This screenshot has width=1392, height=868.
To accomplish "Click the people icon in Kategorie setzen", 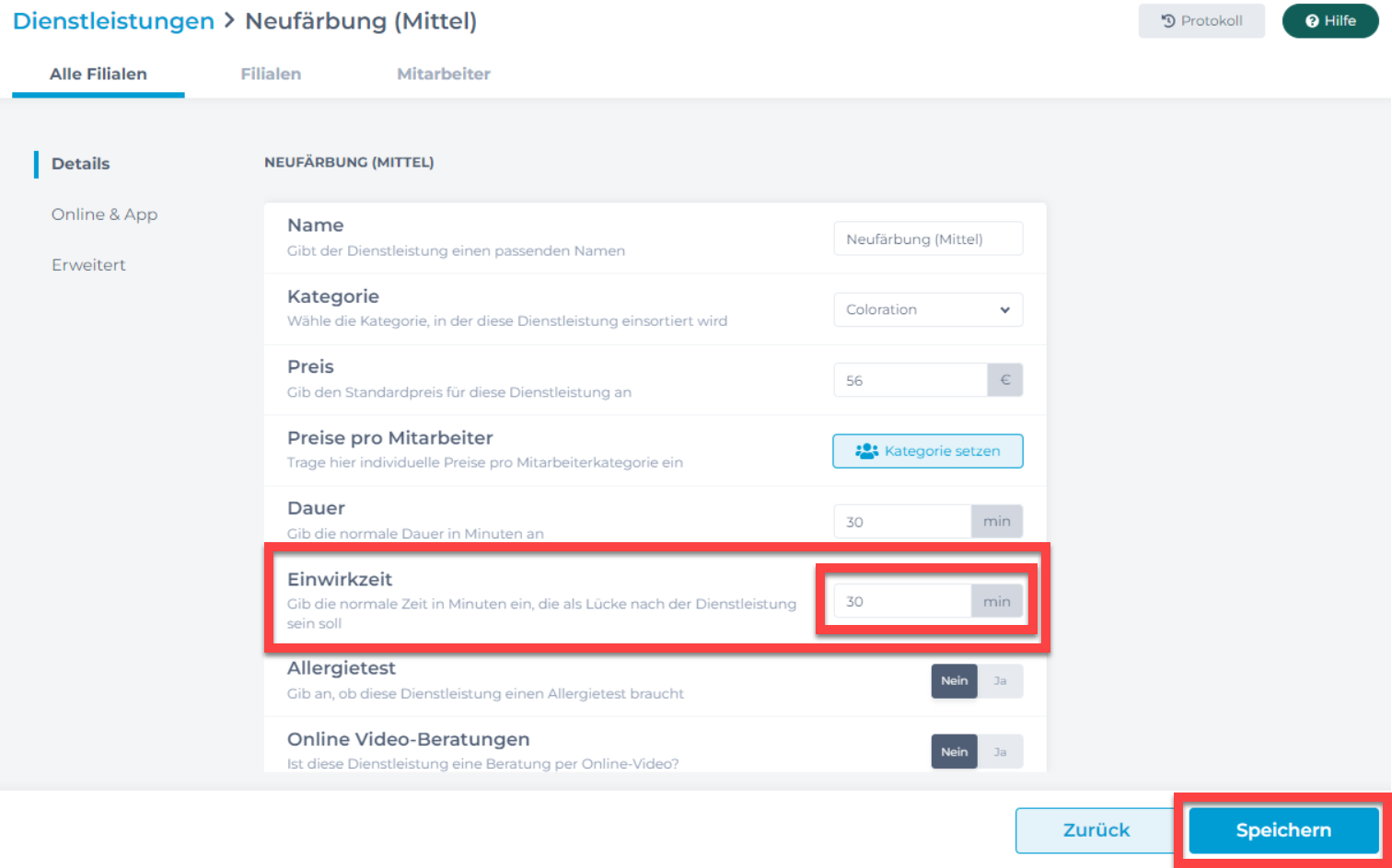I will click(866, 451).
